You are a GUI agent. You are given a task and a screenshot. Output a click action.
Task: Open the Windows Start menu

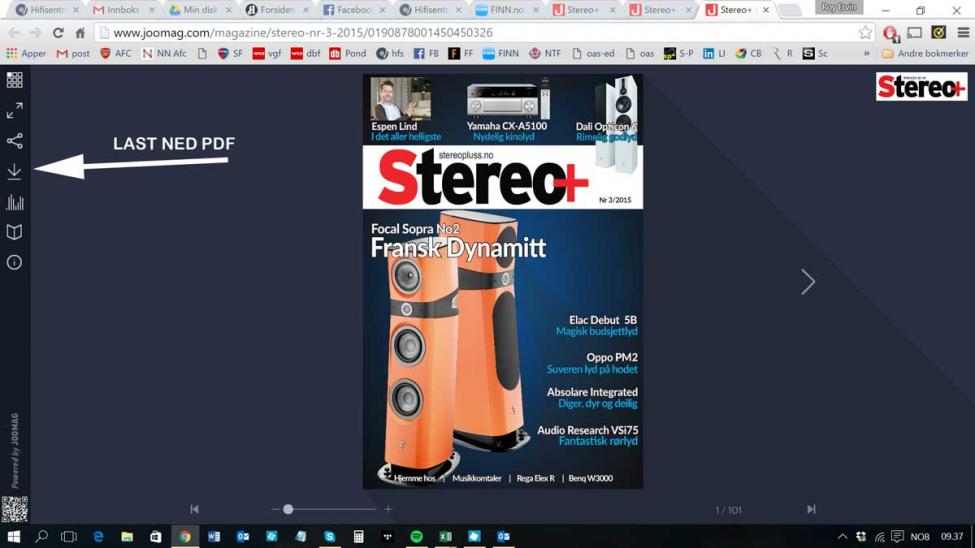pyautogui.click(x=13, y=536)
